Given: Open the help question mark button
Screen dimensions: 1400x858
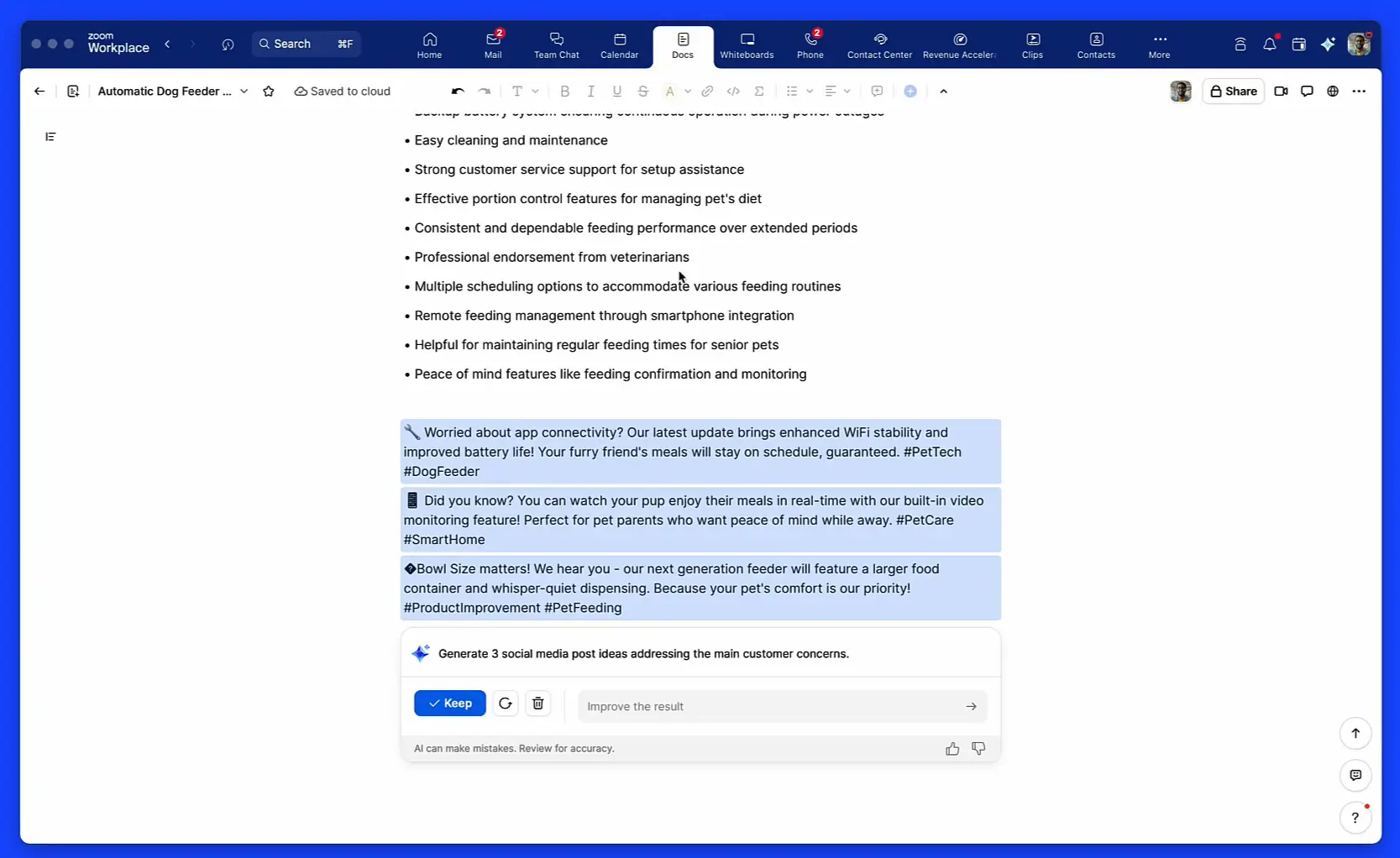Looking at the screenshot, I should 1355,818.
